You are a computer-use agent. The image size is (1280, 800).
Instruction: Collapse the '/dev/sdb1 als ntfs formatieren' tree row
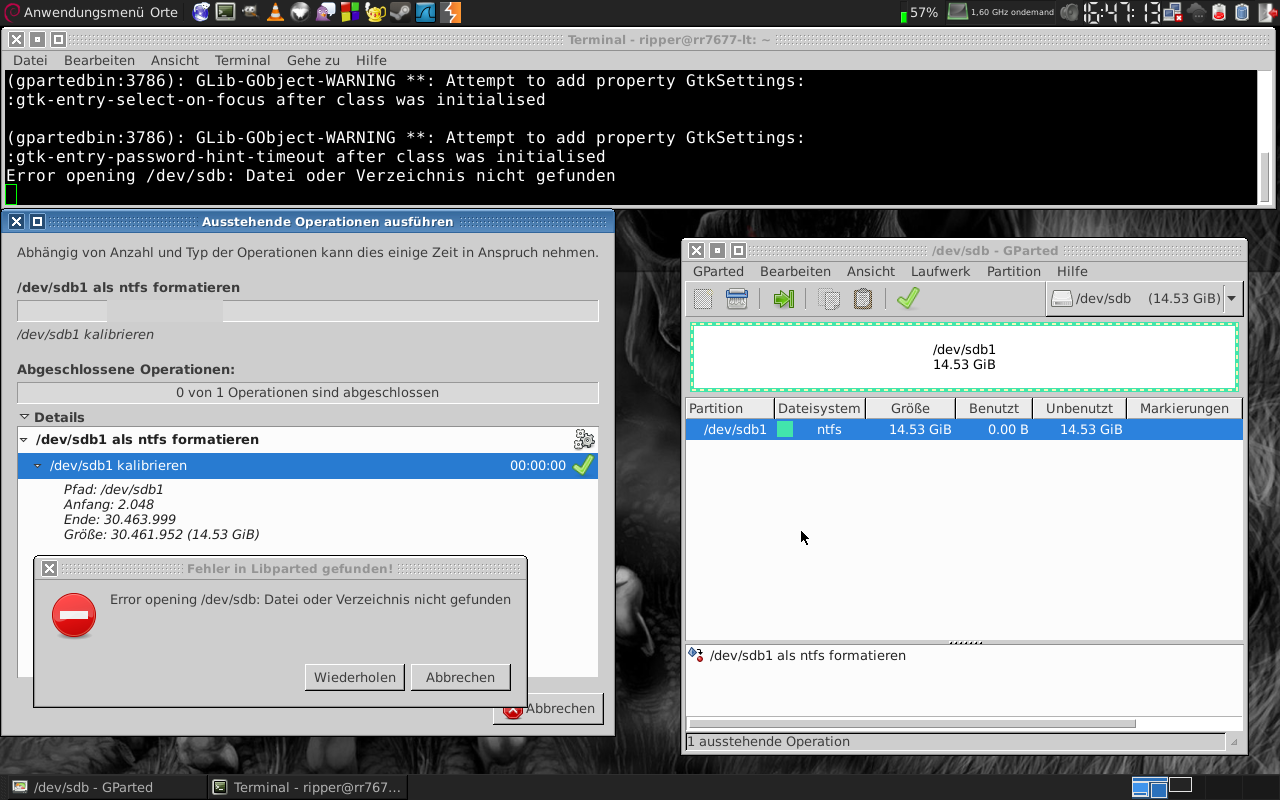(x=24, y=439)
